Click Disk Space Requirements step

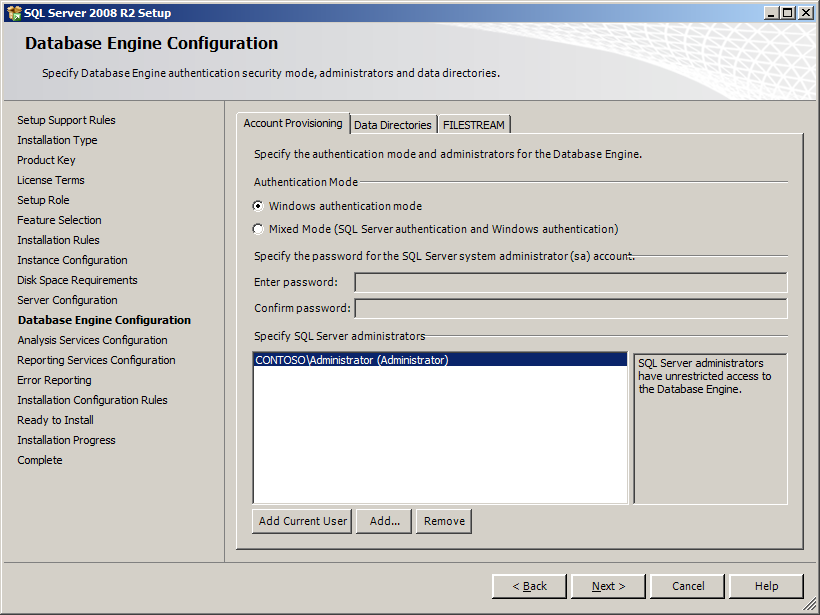click(77, 280)
